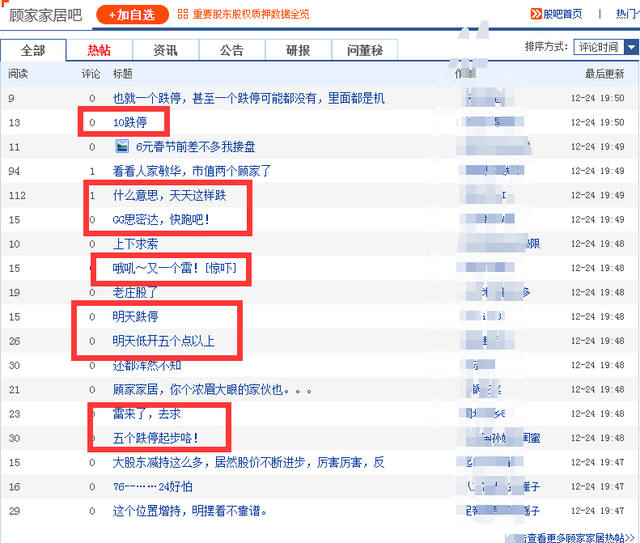Click the speaker icon before the pledge notice
Screen dimensions: 640x543
pos(182,15)
